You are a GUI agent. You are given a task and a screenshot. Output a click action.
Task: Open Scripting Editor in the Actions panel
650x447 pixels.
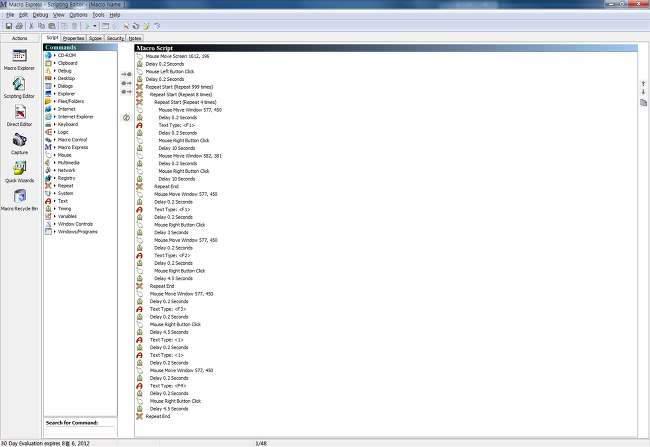click(x=19, y=88)
